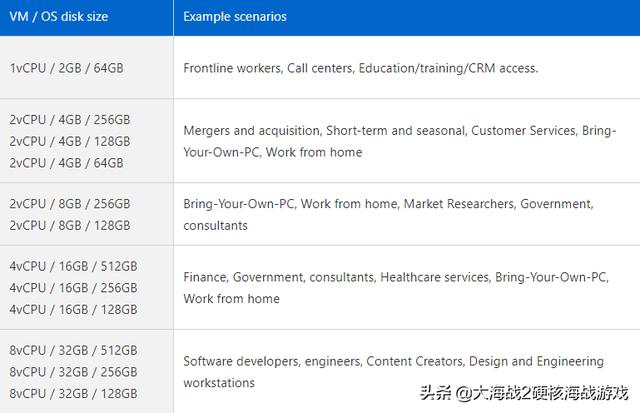
Task: Select the 4vCPU / 16GB / 128GB configuration
Action: [73, 309]
